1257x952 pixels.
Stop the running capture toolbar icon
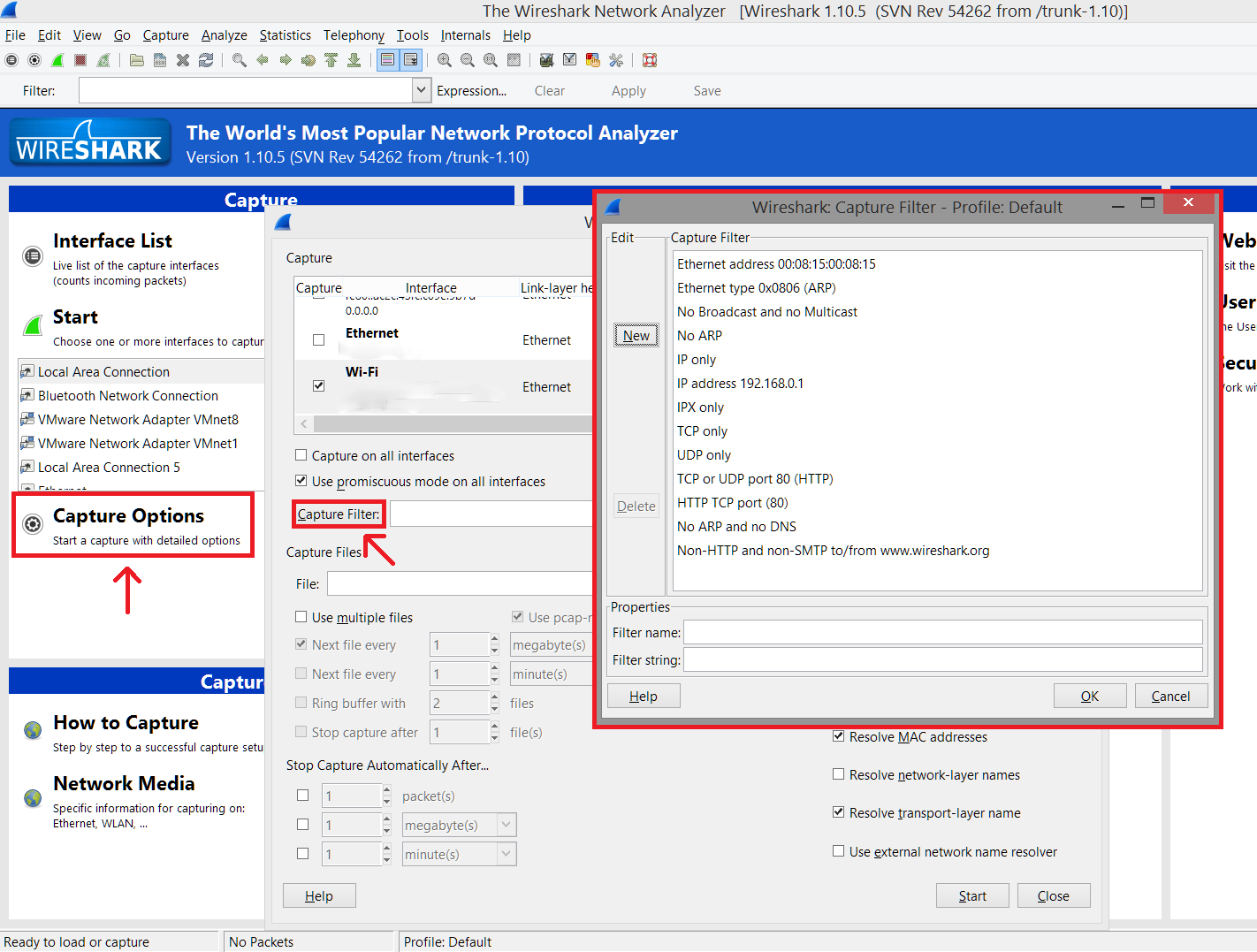point(80,60)
